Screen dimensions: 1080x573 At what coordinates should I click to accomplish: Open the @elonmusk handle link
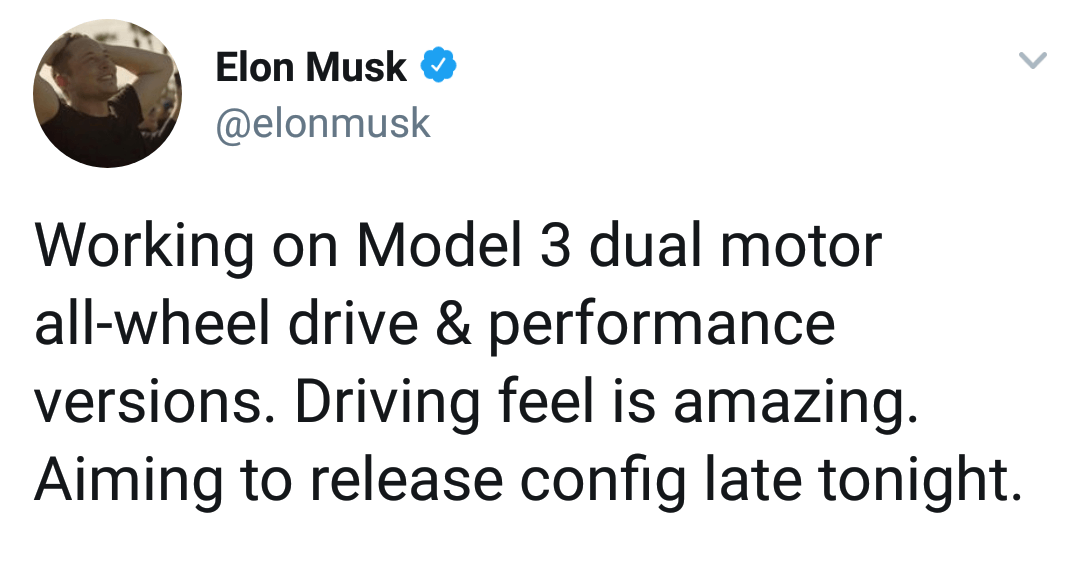point(323,123)
